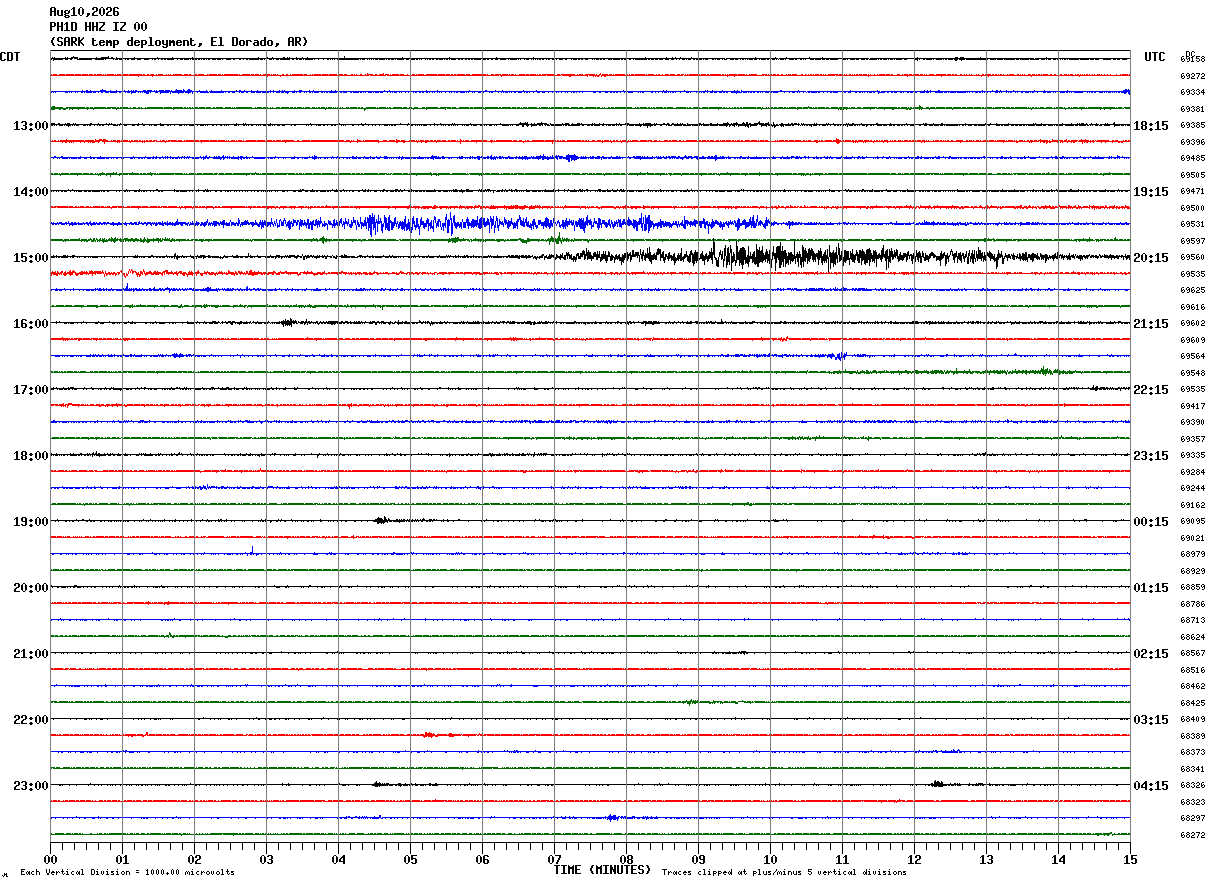This screenshot has height=886, width=1210.
Task: Click the 15 minute mark on time axis
Action: click(1129, 860)
